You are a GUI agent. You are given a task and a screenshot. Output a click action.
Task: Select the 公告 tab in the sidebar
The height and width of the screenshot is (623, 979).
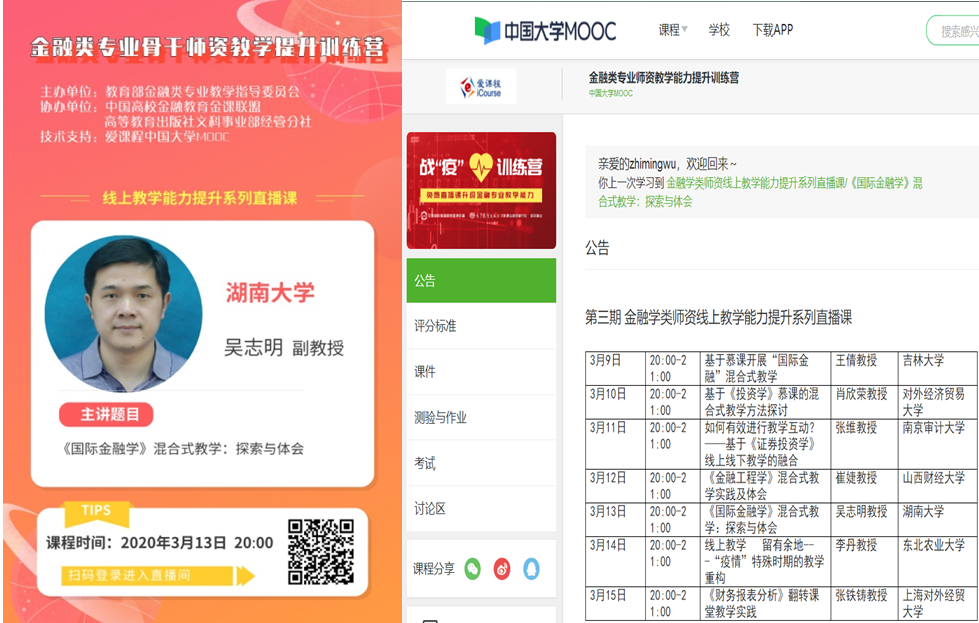pyautogui.click(x=481, y=281)
